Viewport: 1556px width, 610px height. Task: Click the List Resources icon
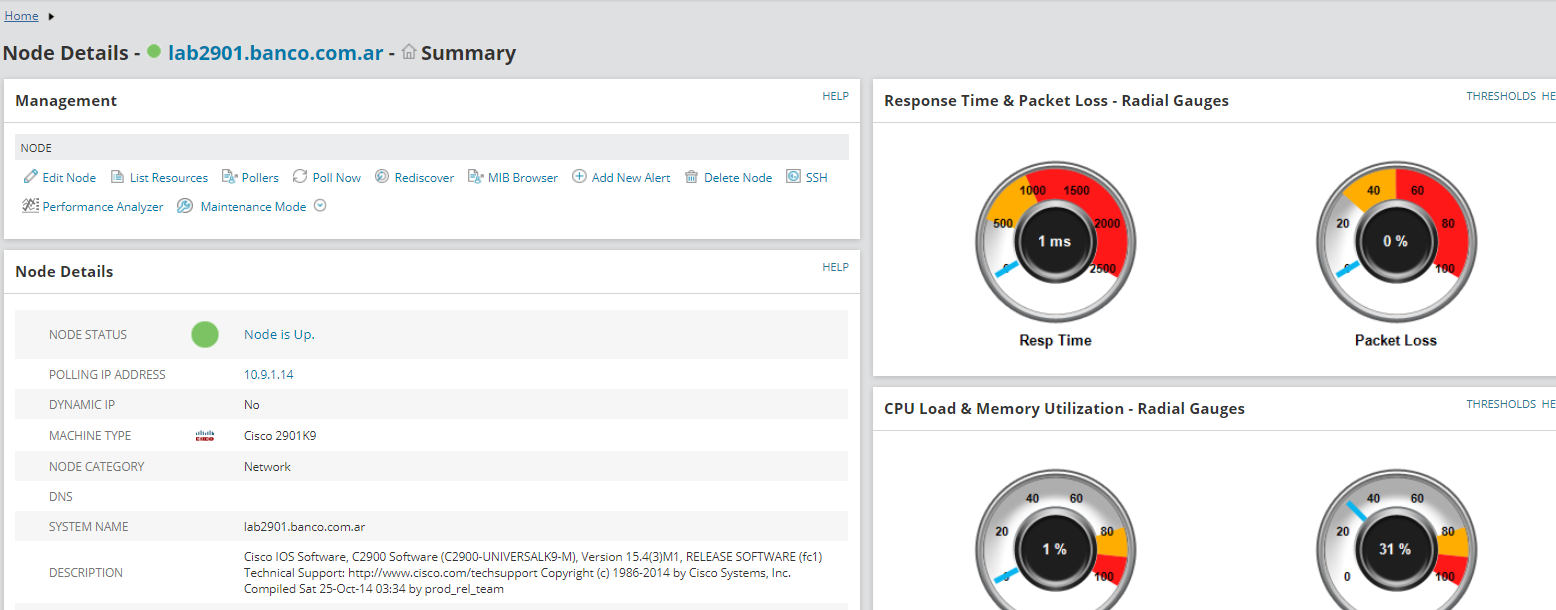[x=117, y=177]
